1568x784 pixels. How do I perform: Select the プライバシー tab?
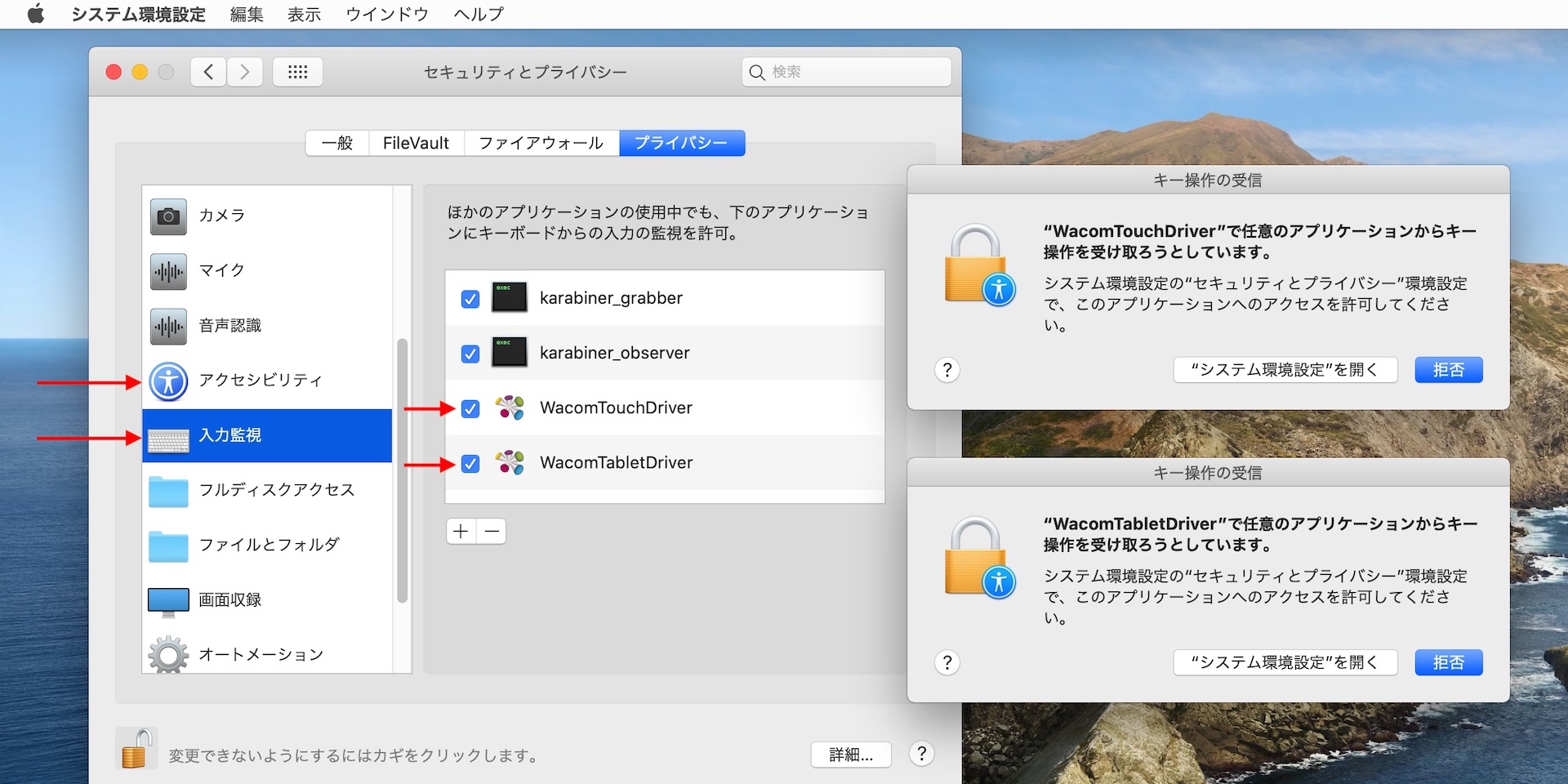tap(682, 143)
